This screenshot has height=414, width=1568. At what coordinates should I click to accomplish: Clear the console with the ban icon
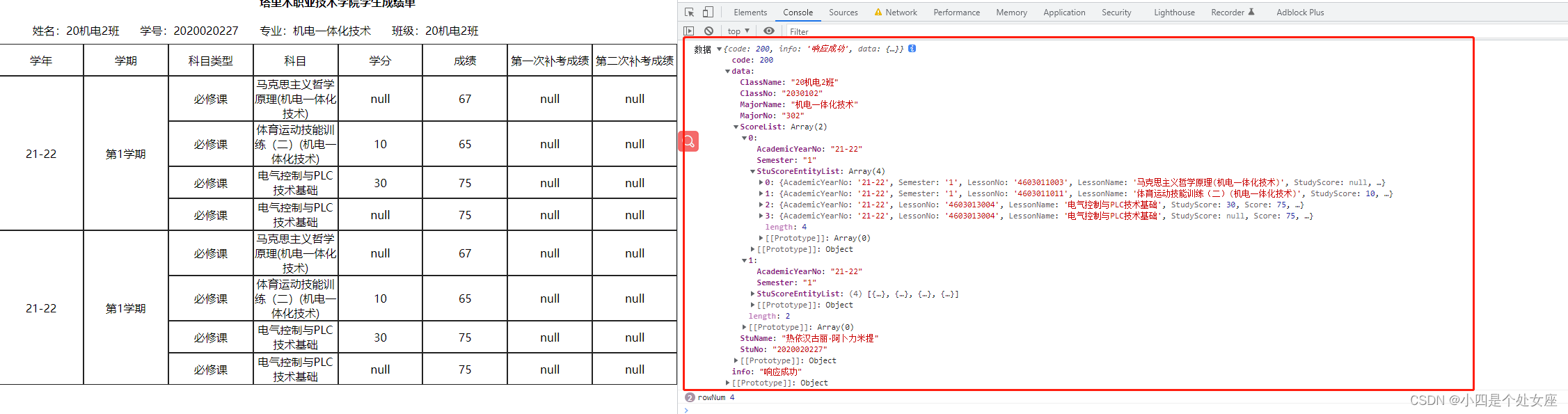coord(708,31)
